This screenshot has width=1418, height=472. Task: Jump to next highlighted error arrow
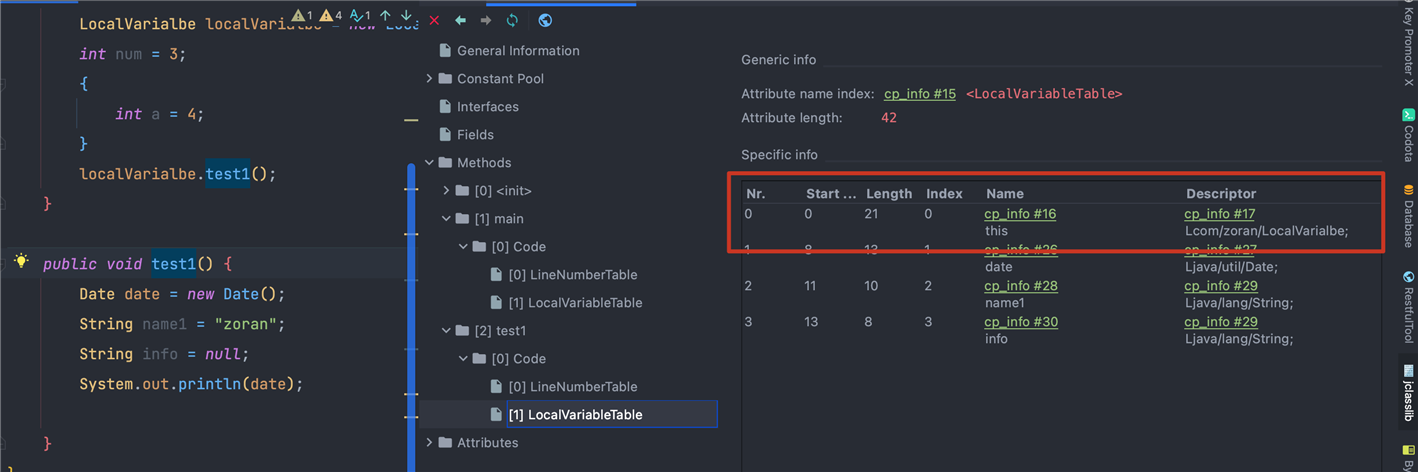pos(406,16)
